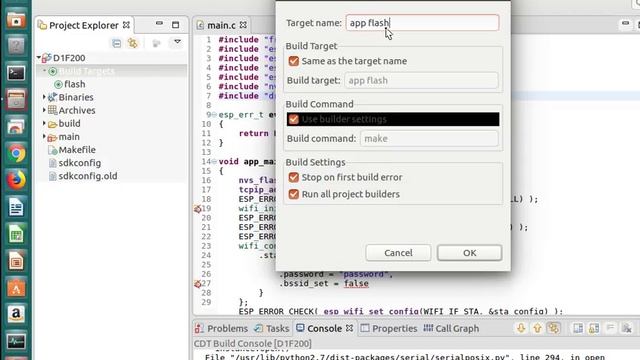This screenshot has width=640, height=360.
Task: Toggle the highlighted console build-log icon
Action: 553,328
